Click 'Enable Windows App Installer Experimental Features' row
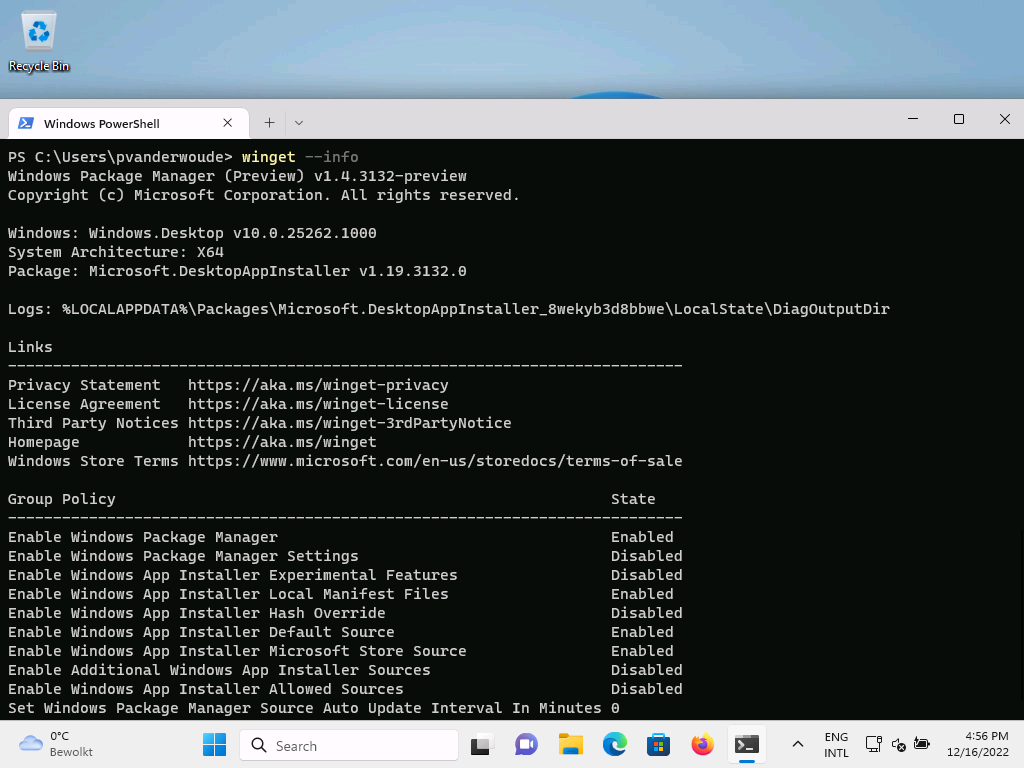The image size is (1024, 768). pyautogui.click(x=345, y=575)
